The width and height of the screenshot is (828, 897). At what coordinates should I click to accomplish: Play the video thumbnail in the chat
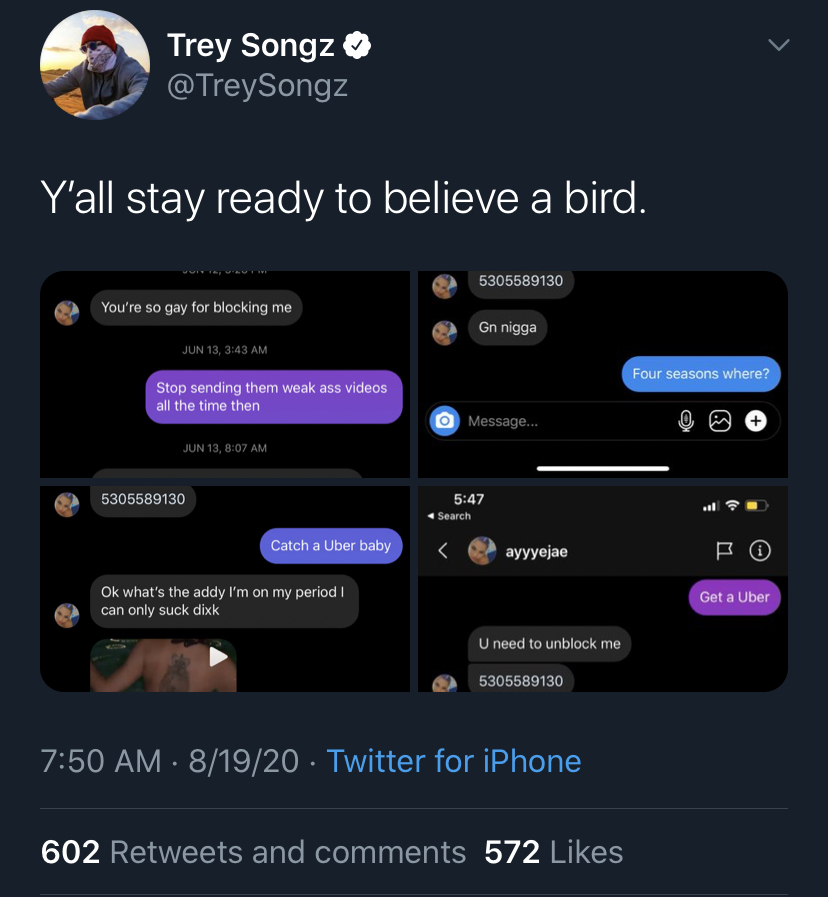coord(218,657)
